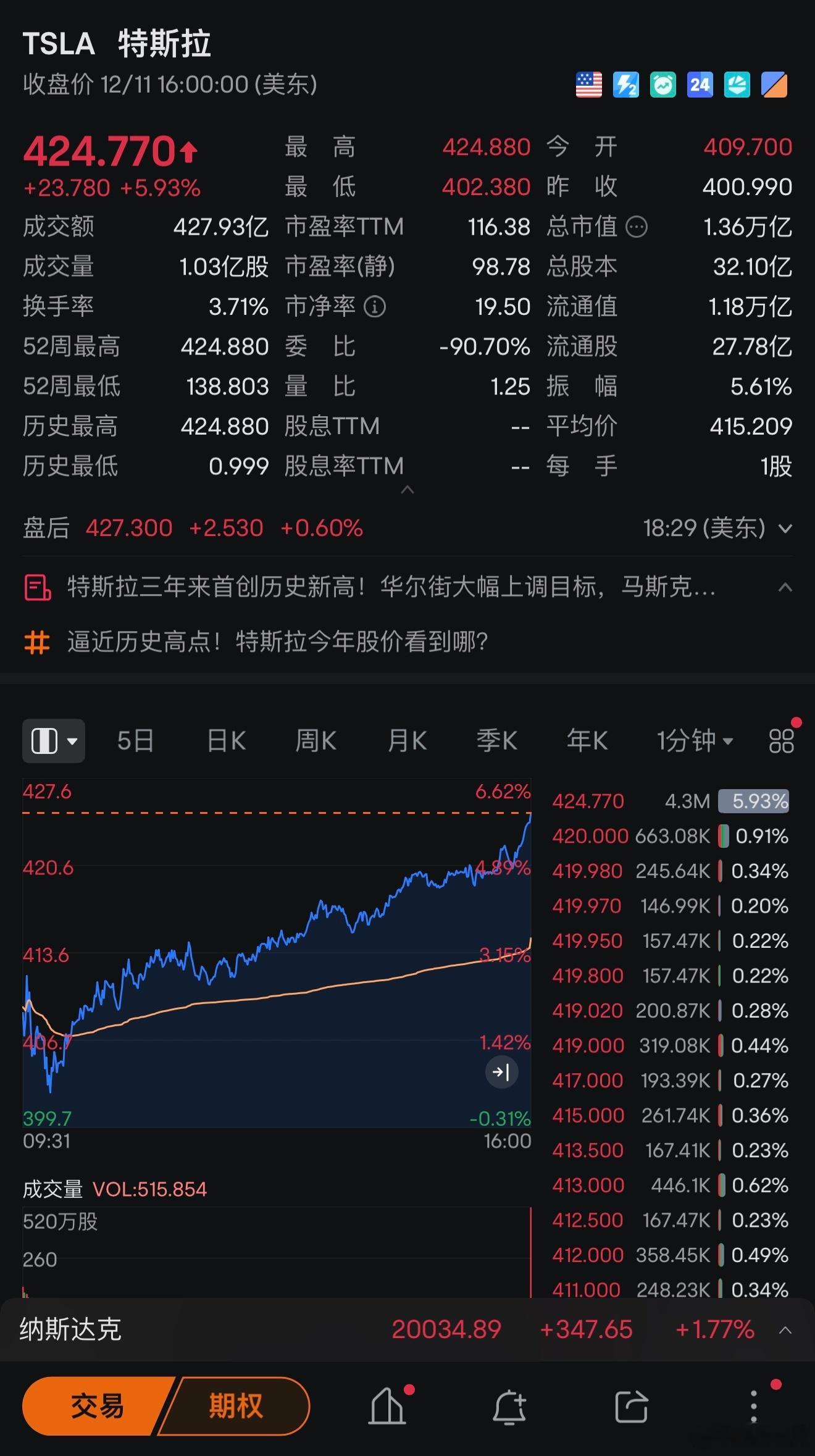Open the chart layout grid icon
The image size is (815, 1456).
pyautogui.click(x=781, y=740)
